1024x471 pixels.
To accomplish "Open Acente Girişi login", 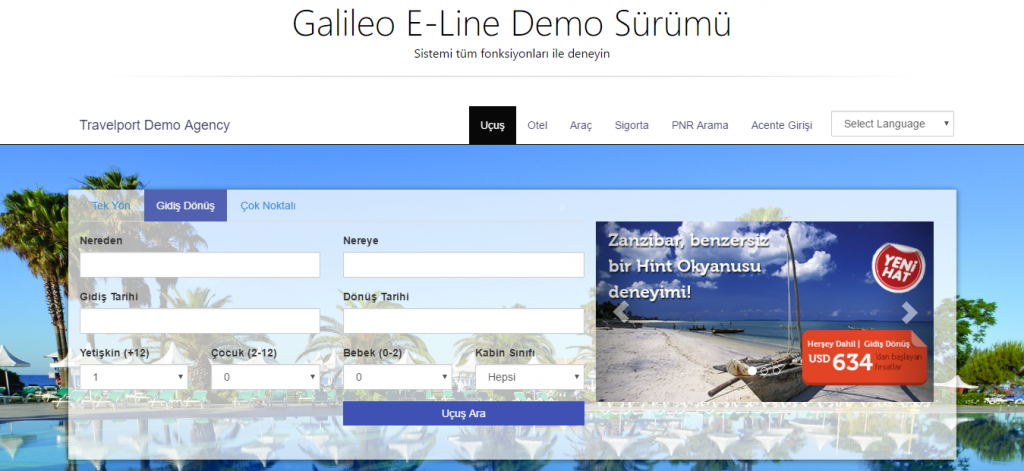I will (x=782, y=125).
